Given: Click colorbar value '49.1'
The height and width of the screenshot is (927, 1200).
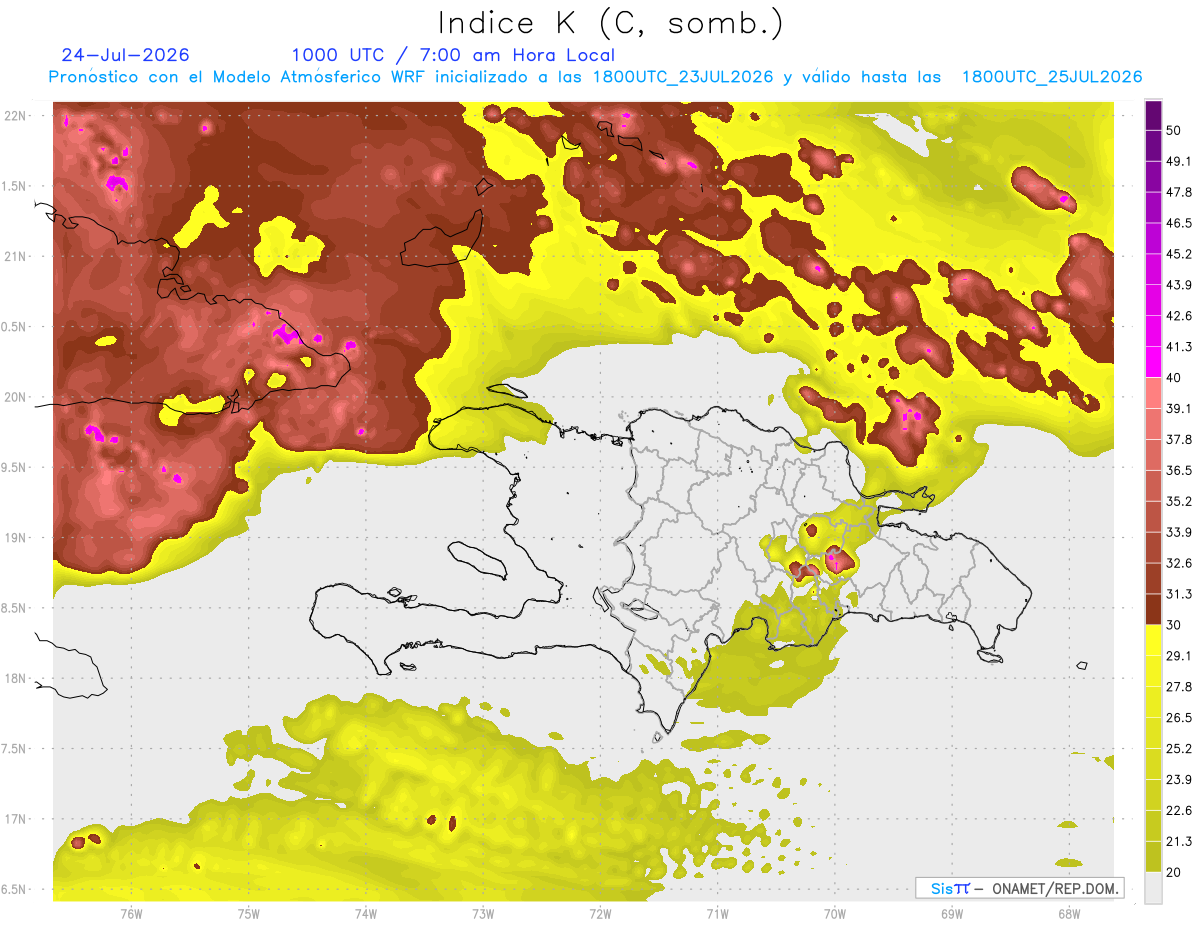Looking at the screenshot, I should (1179, 161).
